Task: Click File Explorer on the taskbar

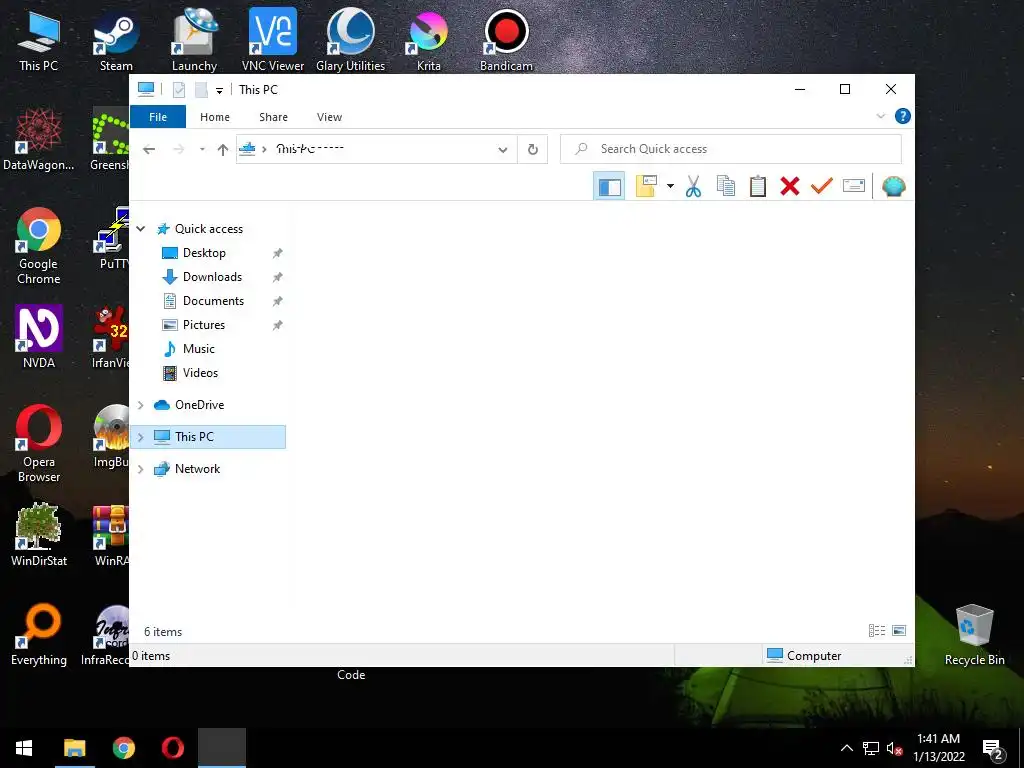Action: 74,748
